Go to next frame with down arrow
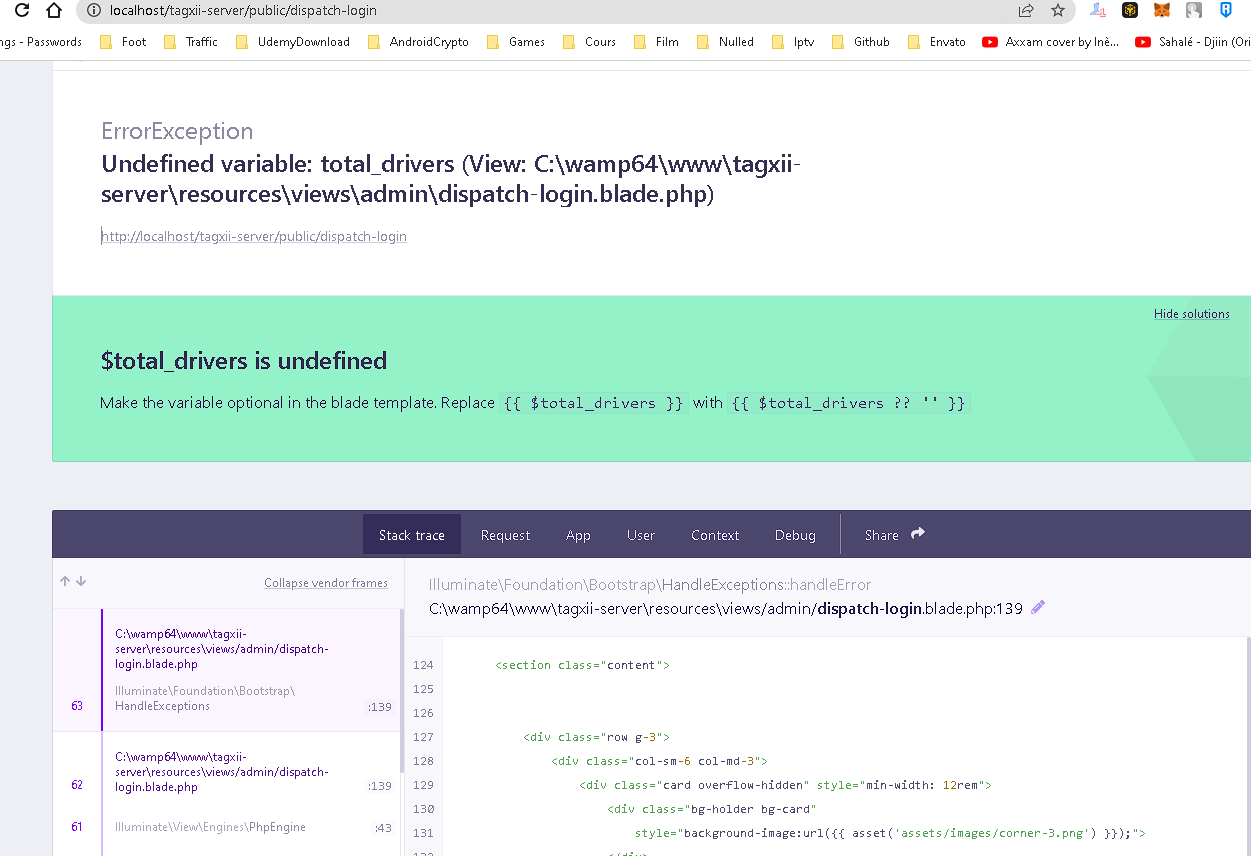 click(x=81, y=581)
